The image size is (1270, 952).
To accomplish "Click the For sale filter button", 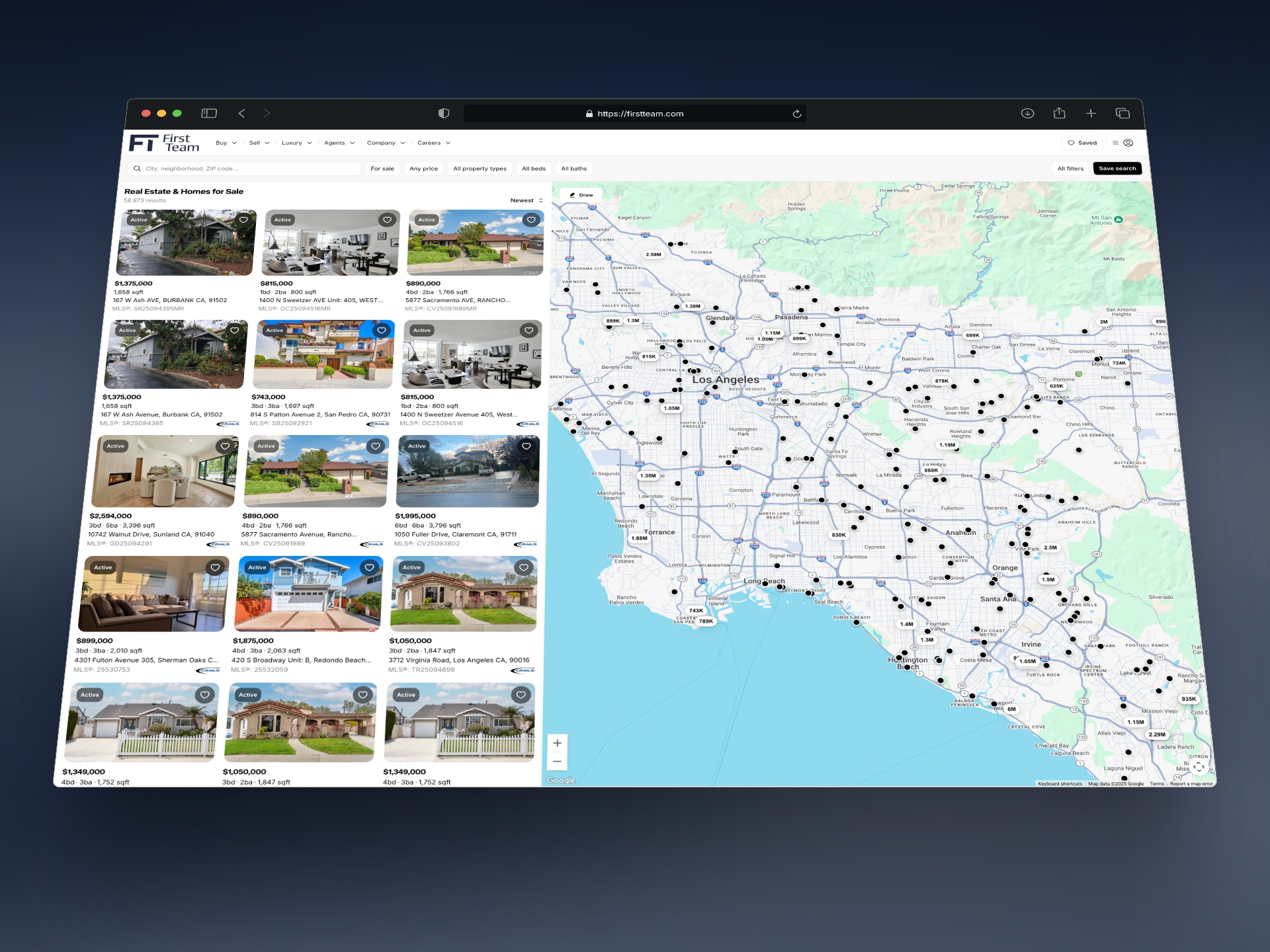I will pos(382,169).
